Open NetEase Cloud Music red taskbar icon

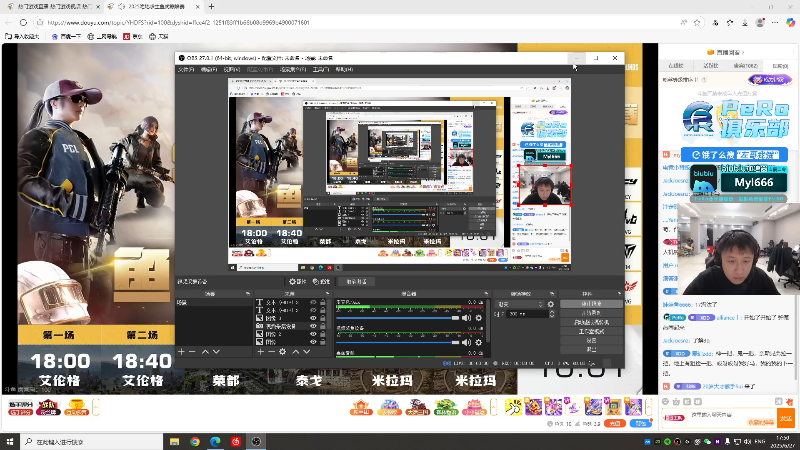click(236, 442)
